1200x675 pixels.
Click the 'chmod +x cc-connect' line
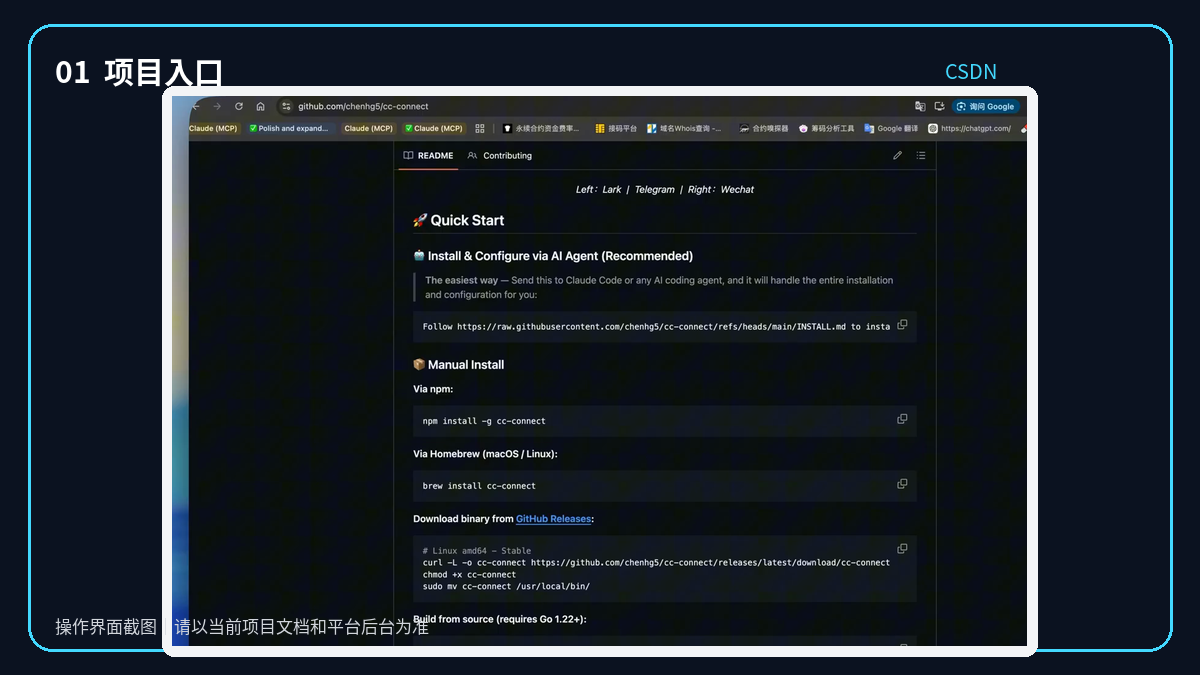(469, 574)
